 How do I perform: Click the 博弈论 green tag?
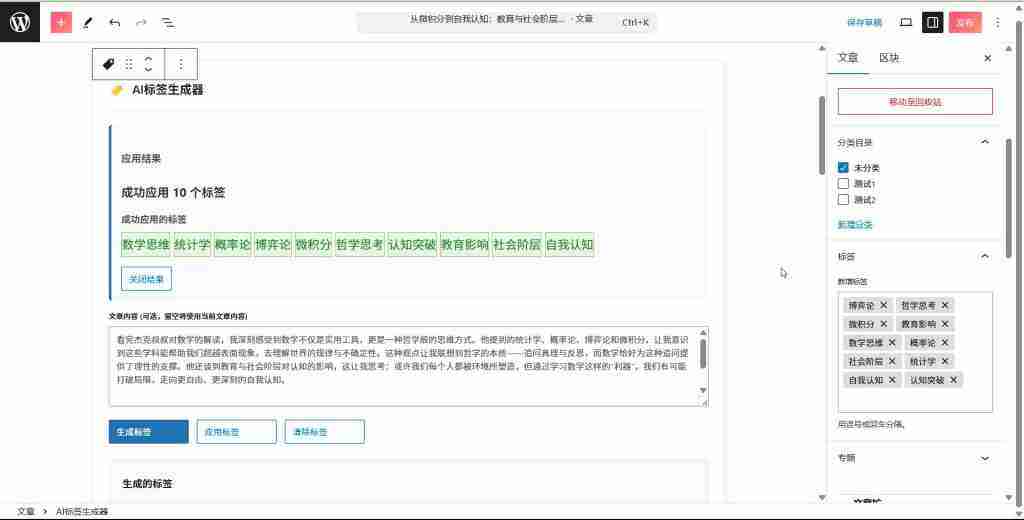point(273,245)
